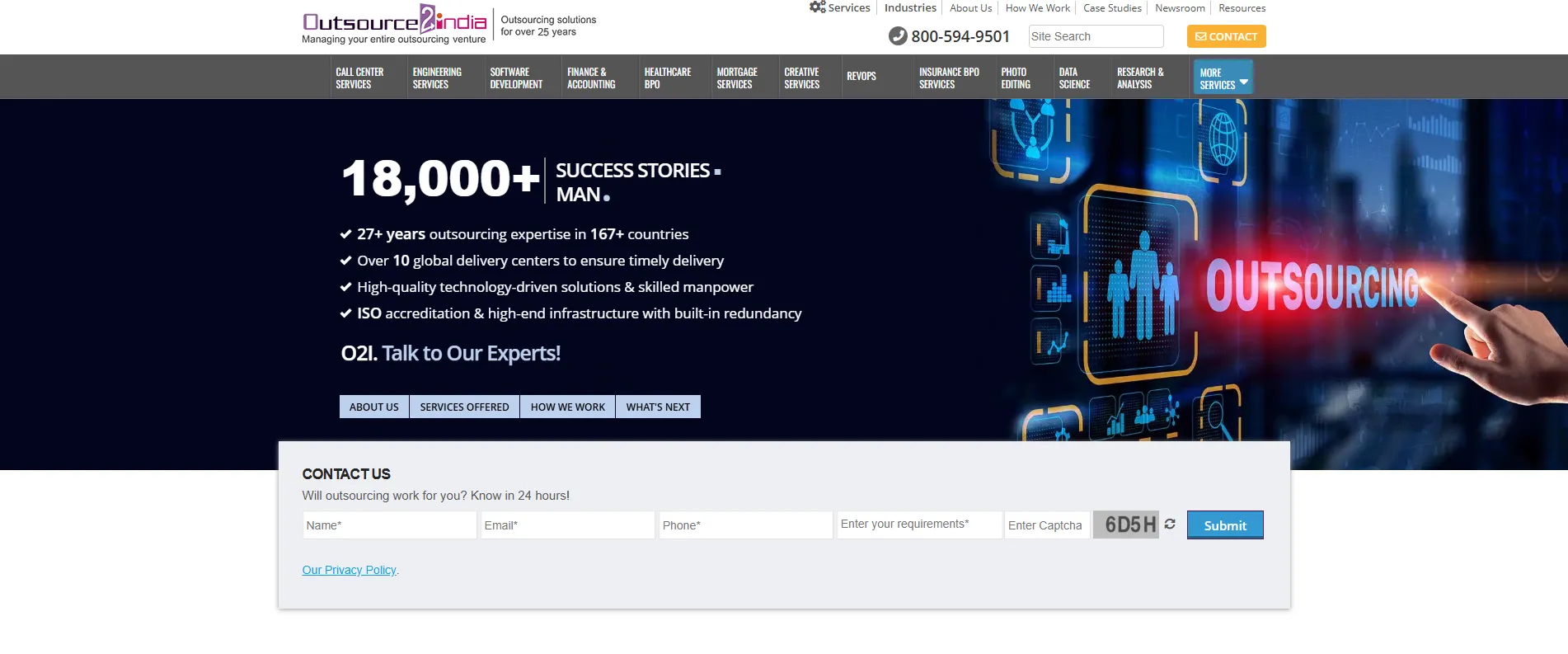Switch to the How We Work tab
1568x654 pixels.
pyautogui.click(x=567, y=407)
